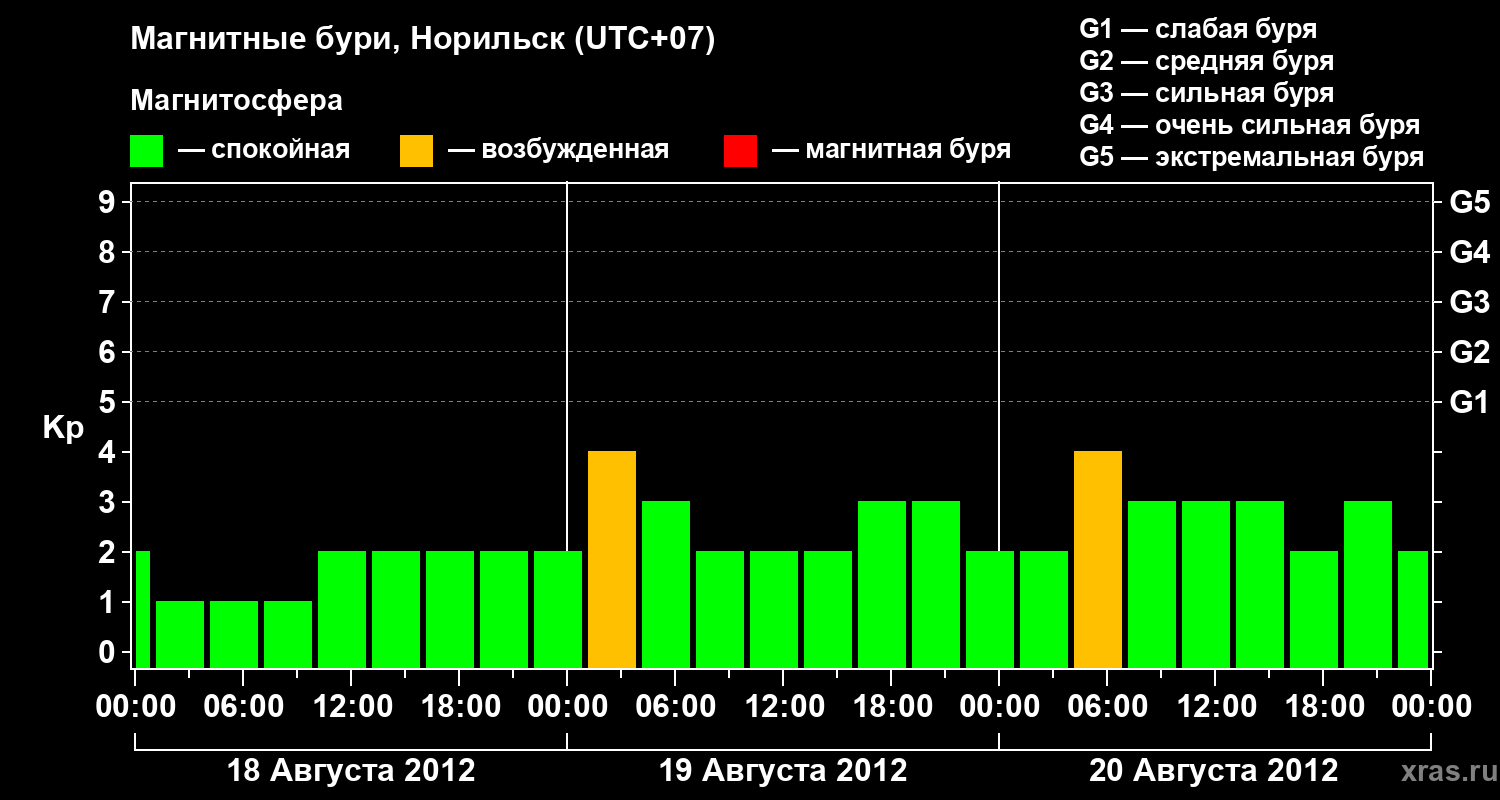The height and width of the screenshot is (800, 1500).
Task: Click 'G5 — экстремальная буря' legend line
Action: [x=1251, y=157]
